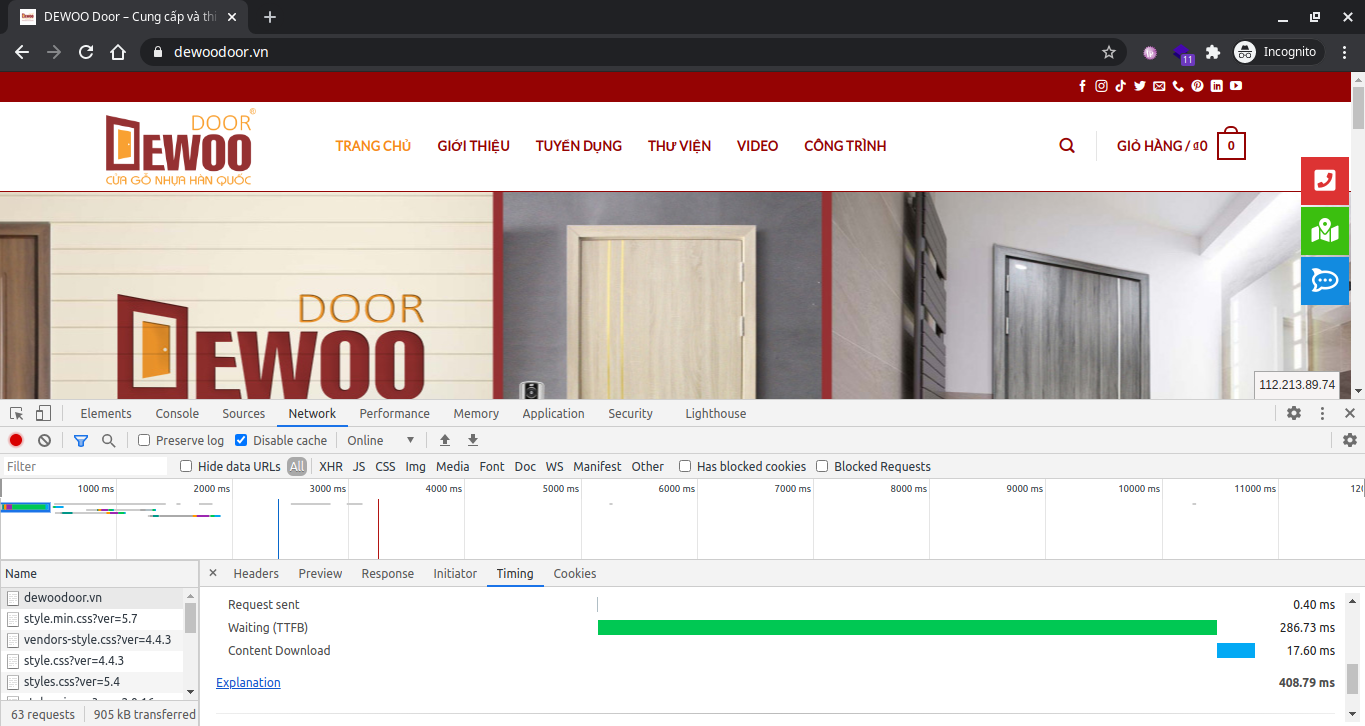Open the Response tab of the request

[x=388, y=573]
